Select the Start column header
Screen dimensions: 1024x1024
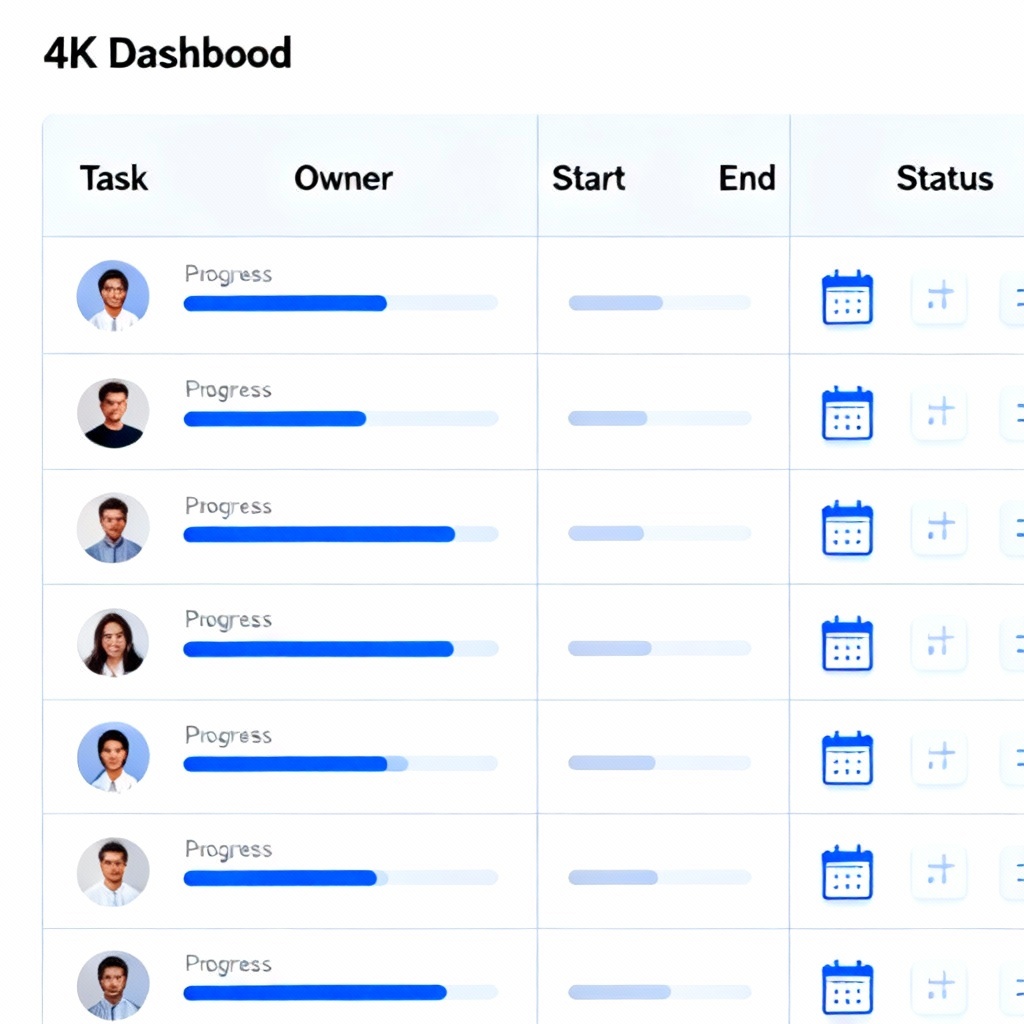(x=589, y=178)
